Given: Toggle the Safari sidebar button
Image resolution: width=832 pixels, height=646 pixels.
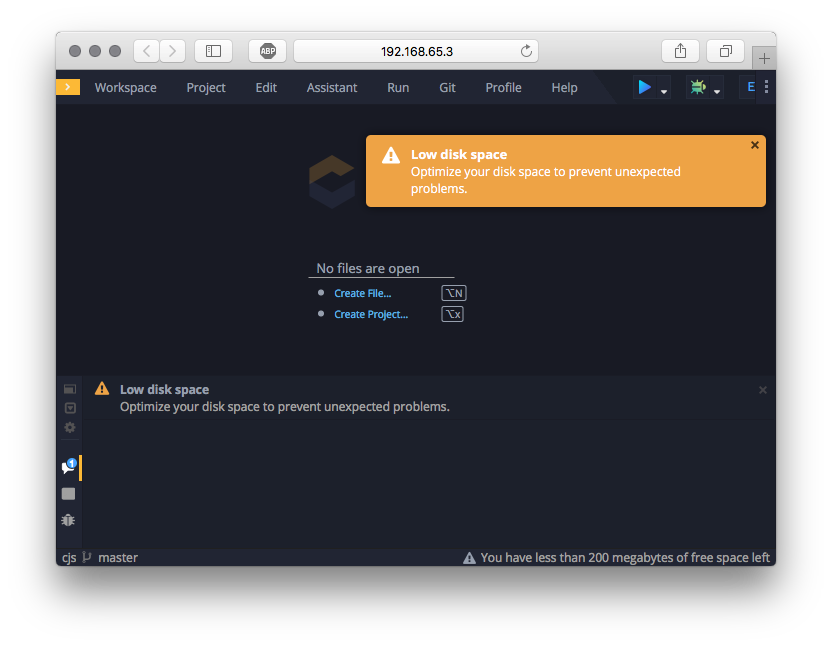Looking at the screenshot, I should click(213, 51).
